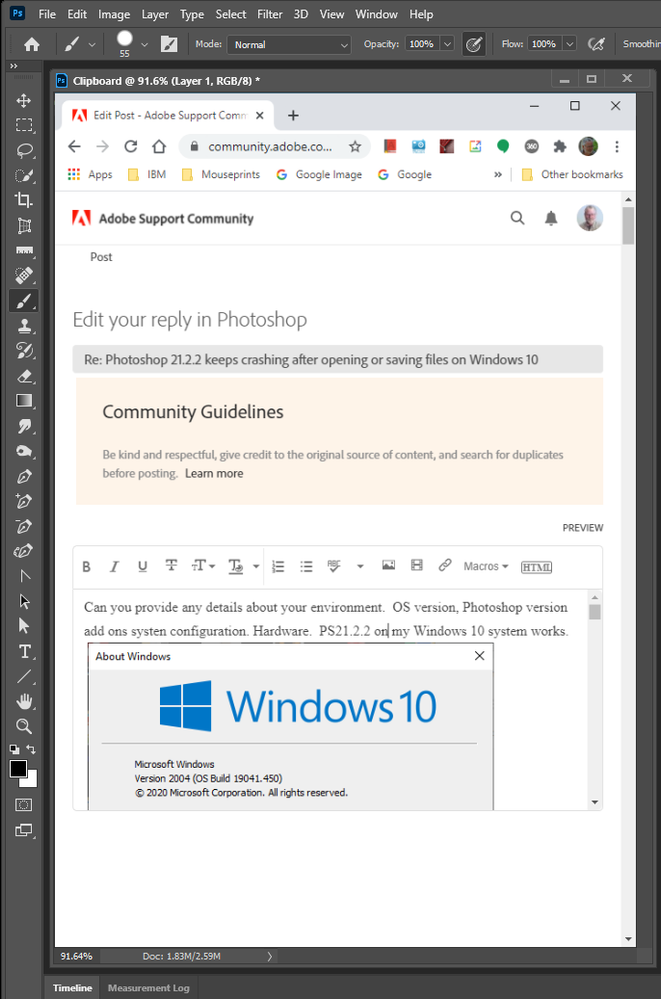Screen dimensions: 661x999
Task: Toggle airbrush-style build-up effects
Action: [596, 44]
